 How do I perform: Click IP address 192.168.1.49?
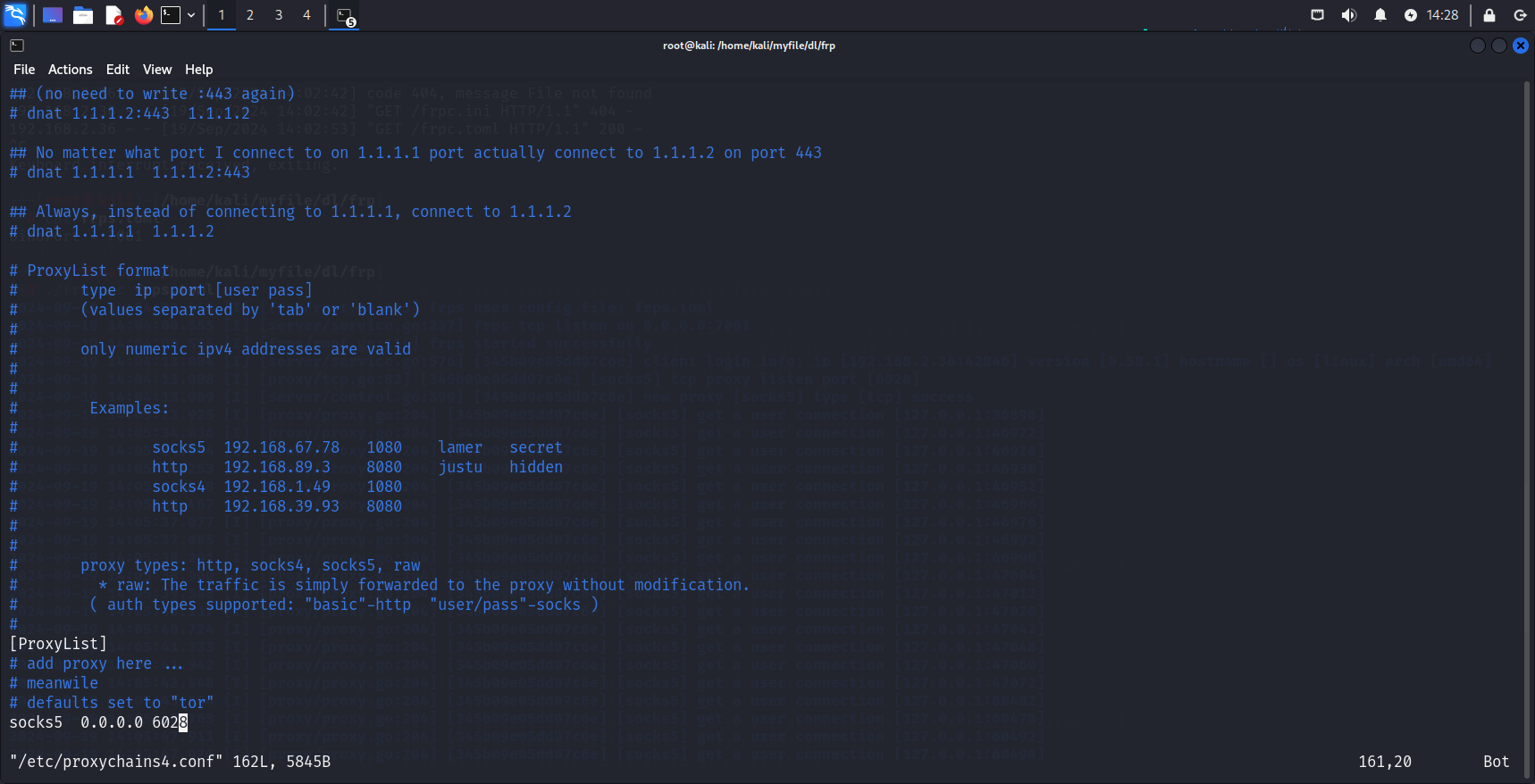pyautogui.click(x=277, y=487)
